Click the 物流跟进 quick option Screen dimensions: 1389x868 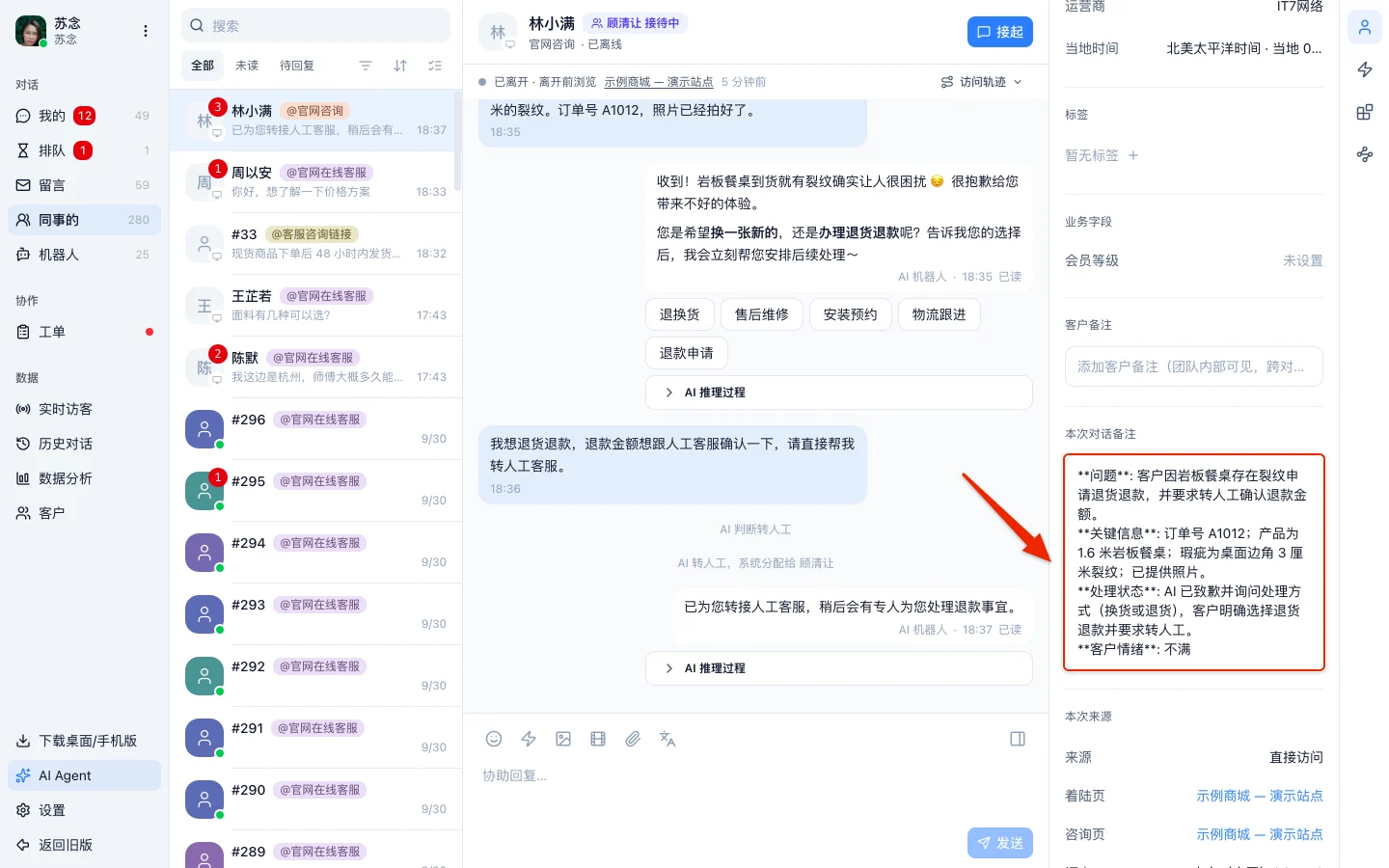pyautogui.click(x=940, y=314)
